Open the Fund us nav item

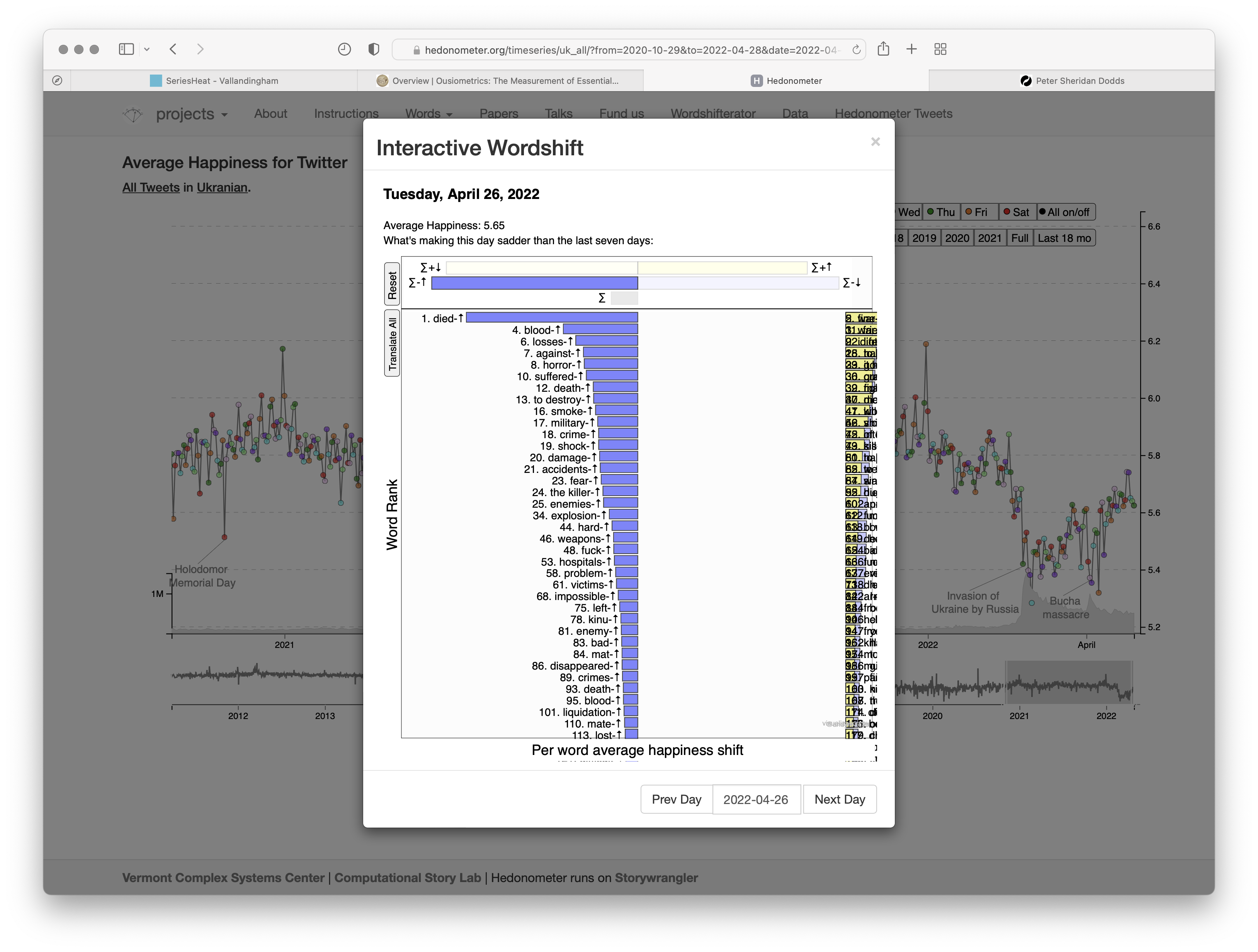coord(622,114)
